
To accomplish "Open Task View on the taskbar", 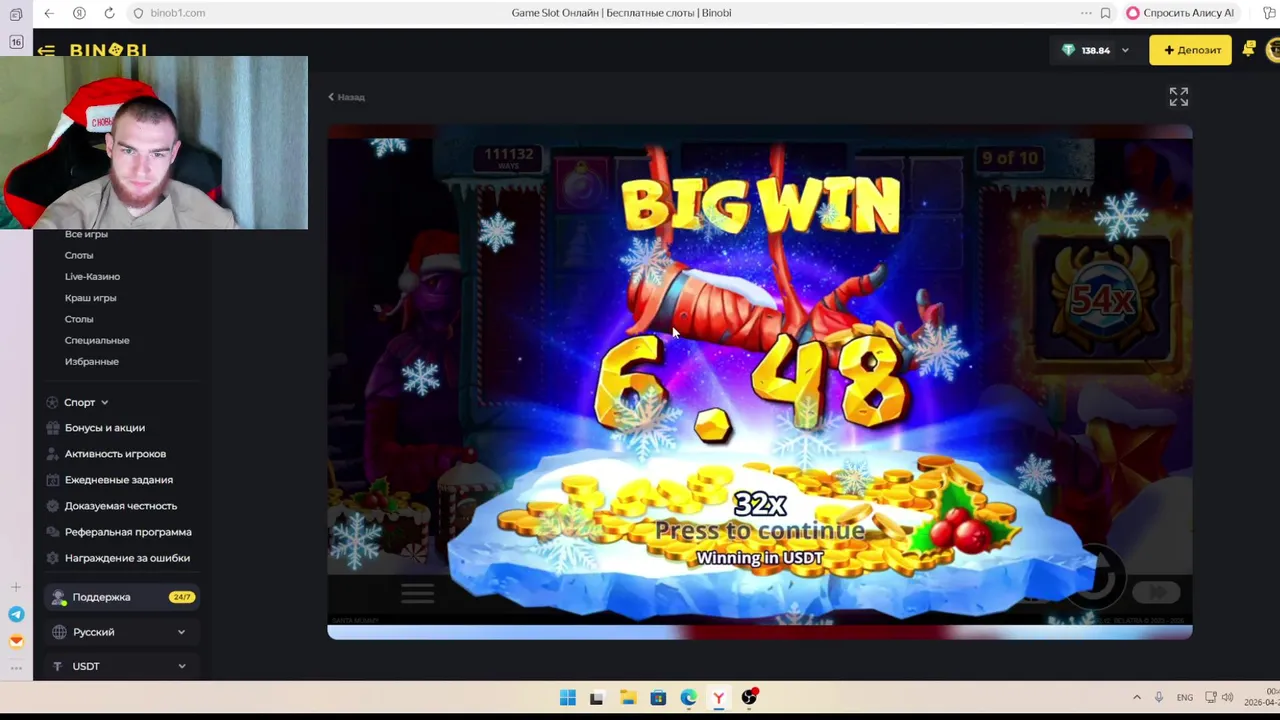I will [597, 698].
